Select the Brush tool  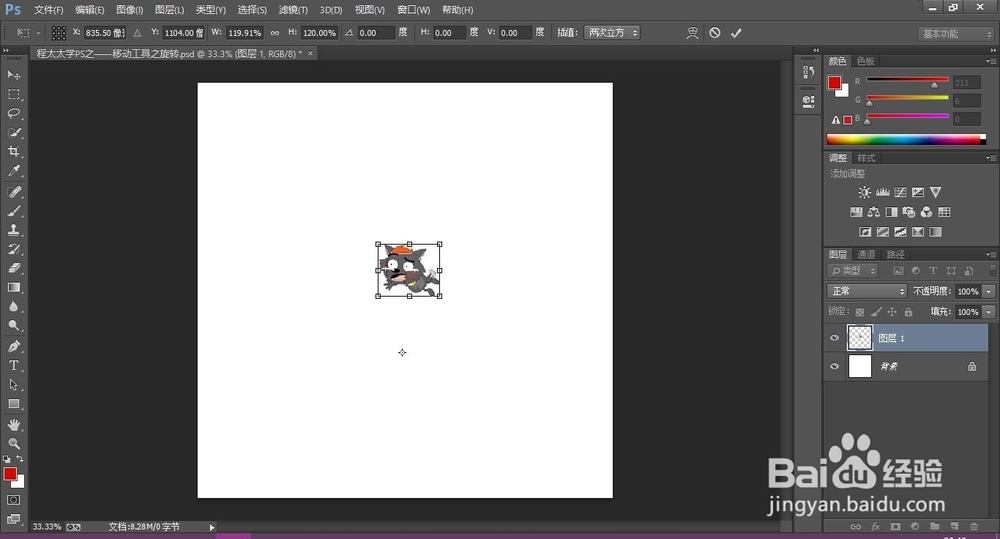point(13,211)
